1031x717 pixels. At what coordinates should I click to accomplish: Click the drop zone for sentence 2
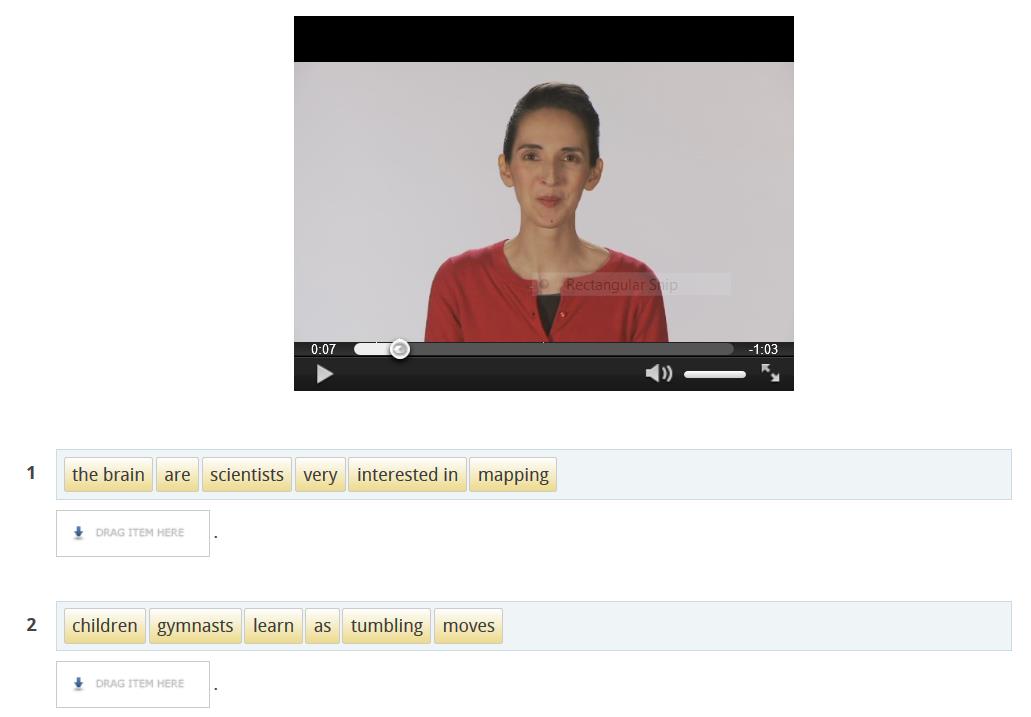133,684
